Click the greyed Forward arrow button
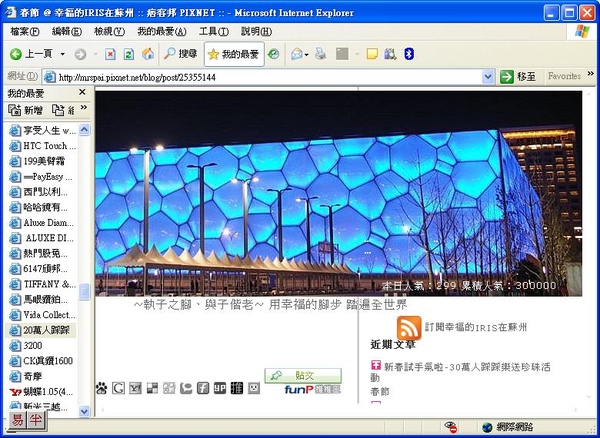Viewport: 600px width, 438px height. click(x=80, y=54)
